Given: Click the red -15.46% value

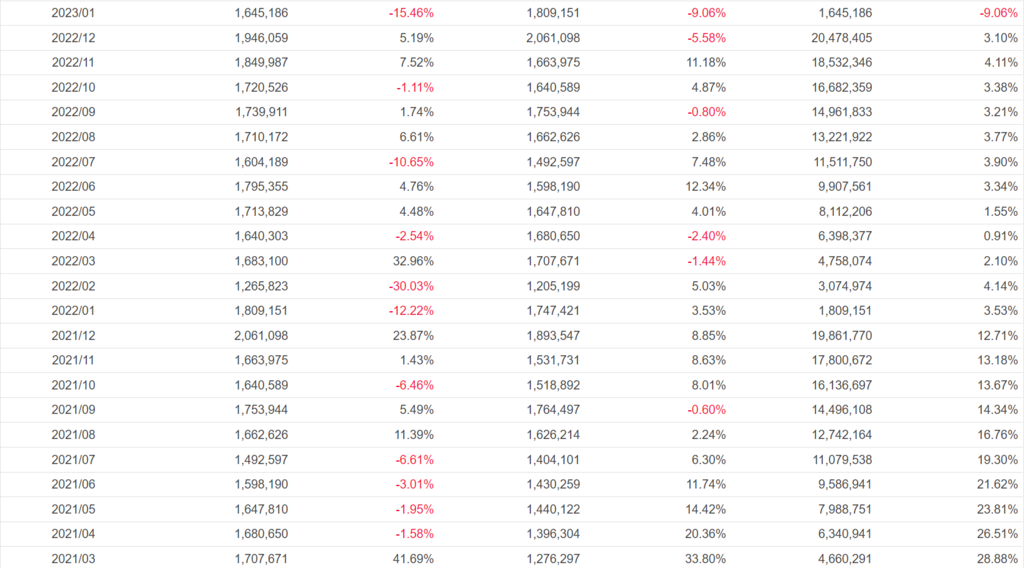Looking at the screenshot, I should click(411, 13).
